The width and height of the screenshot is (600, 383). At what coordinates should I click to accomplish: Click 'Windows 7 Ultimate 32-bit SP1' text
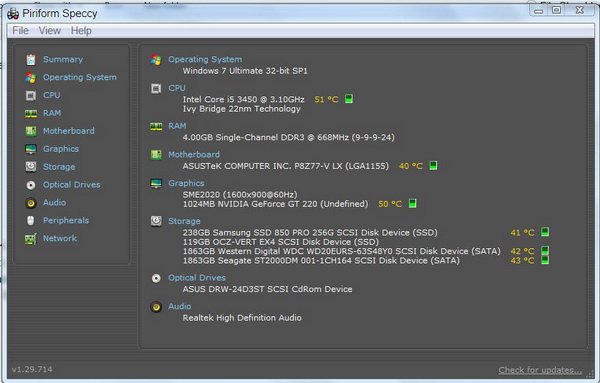245,71
